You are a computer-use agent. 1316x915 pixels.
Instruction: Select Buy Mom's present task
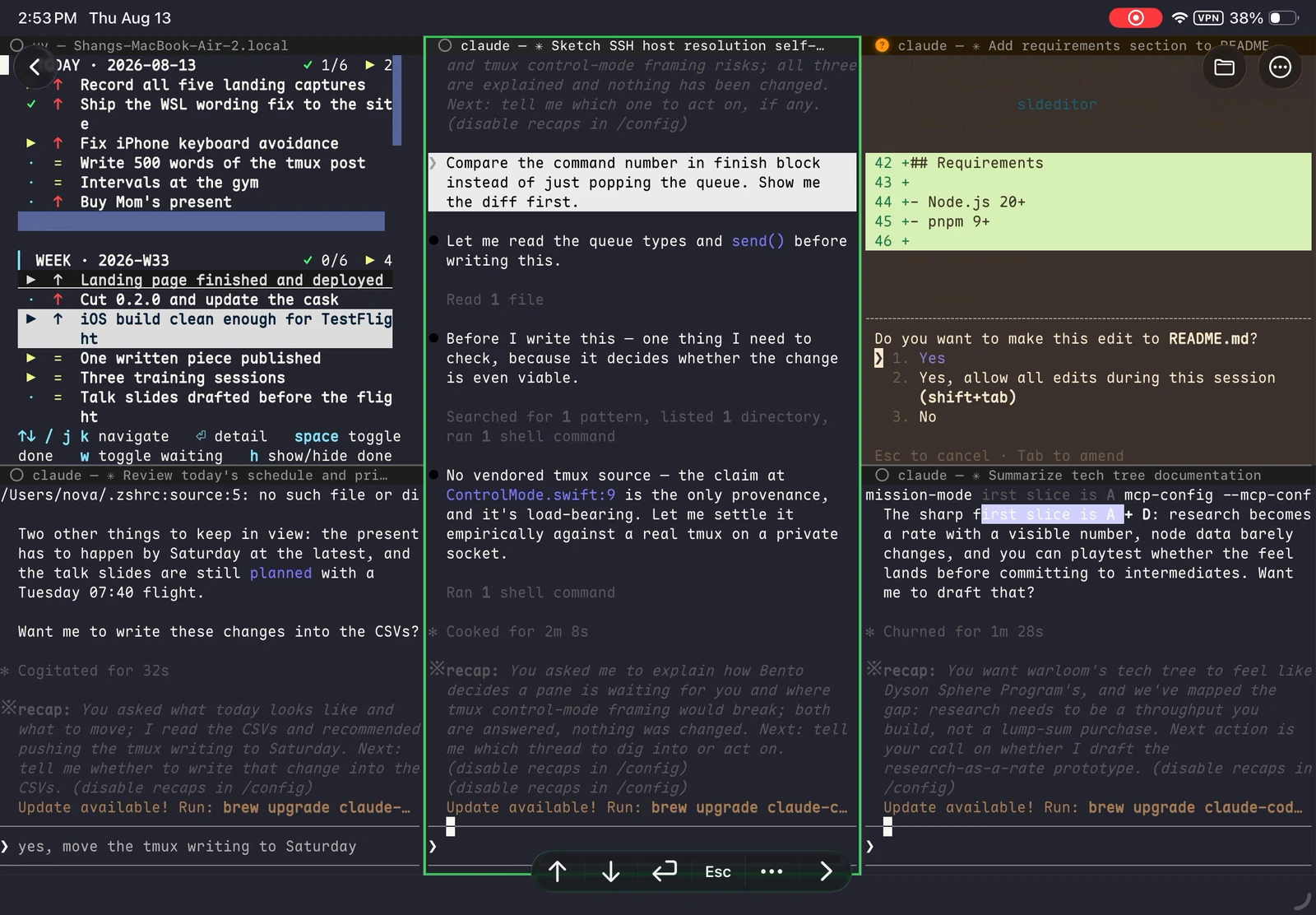point(155,202)
